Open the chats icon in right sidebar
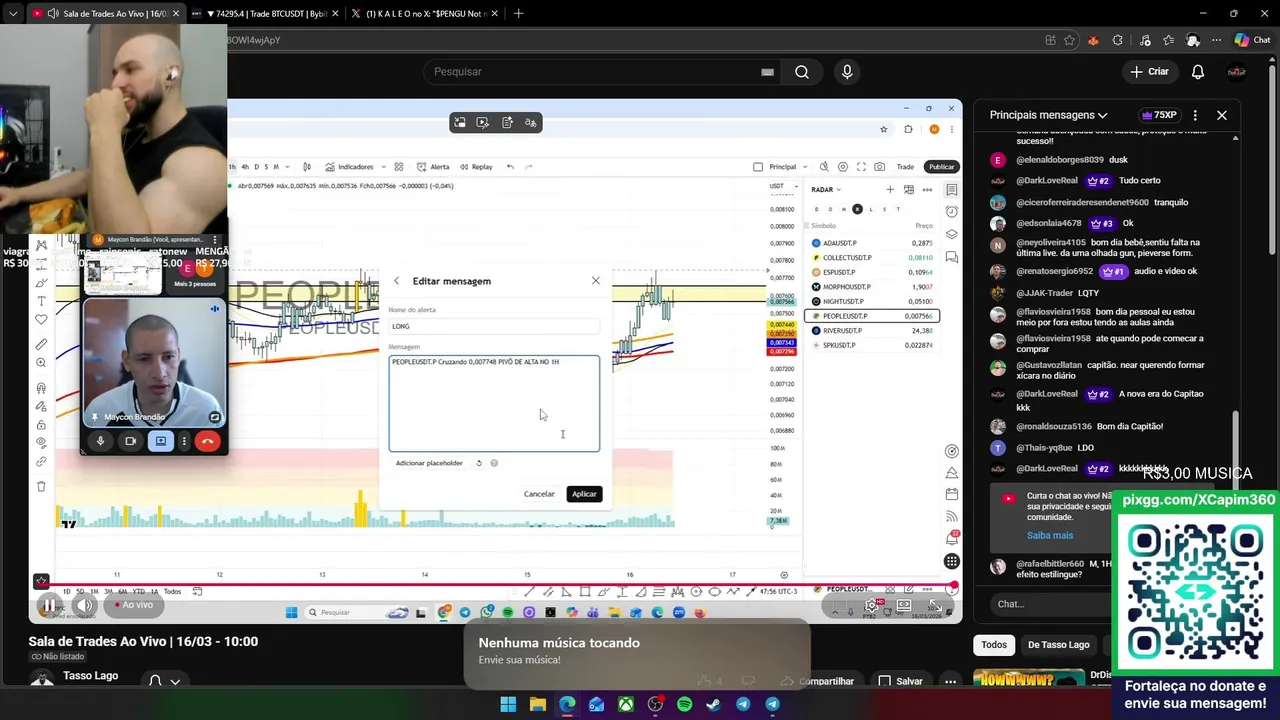This screenshot has height=720, width=1280. click(952, 257)
